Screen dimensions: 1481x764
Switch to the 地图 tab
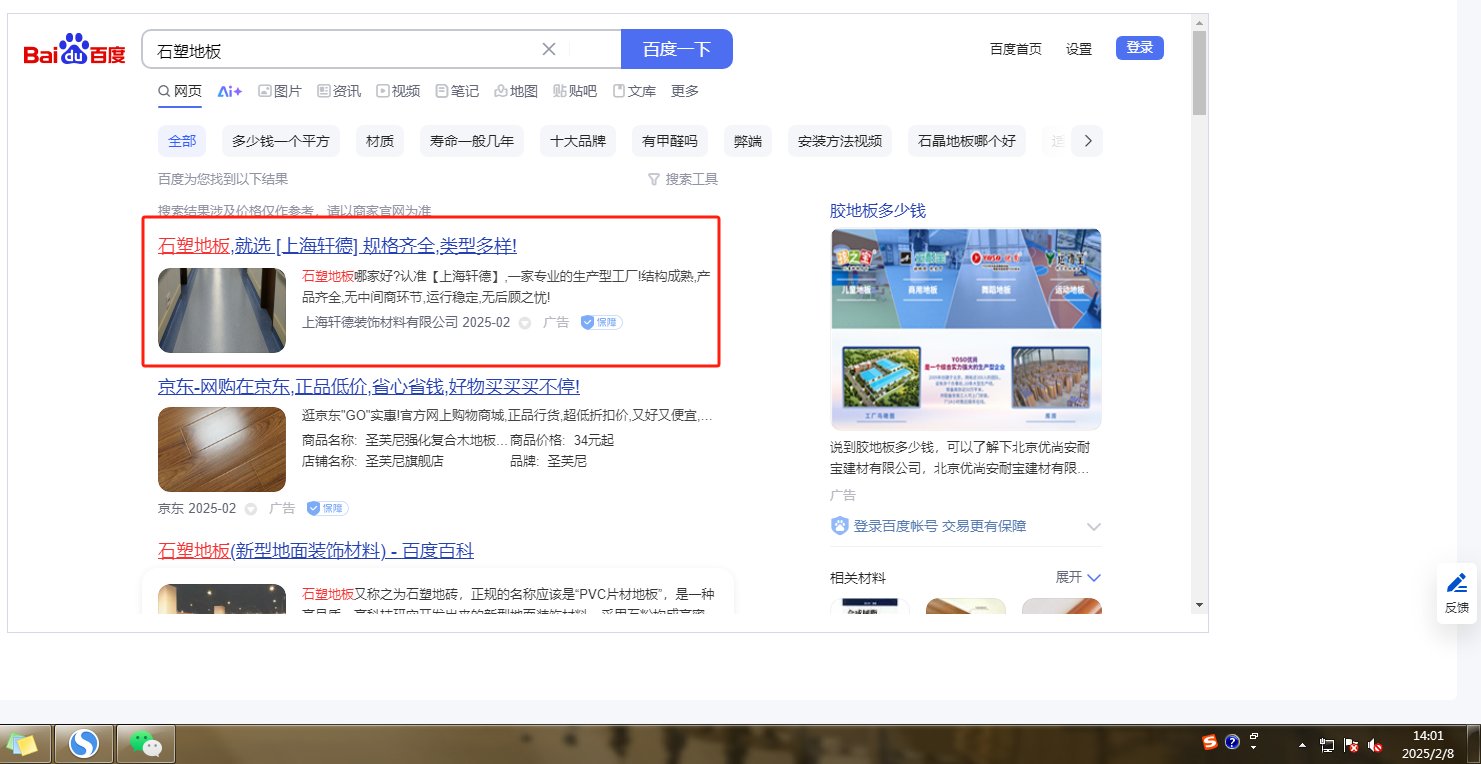point(516,91)
